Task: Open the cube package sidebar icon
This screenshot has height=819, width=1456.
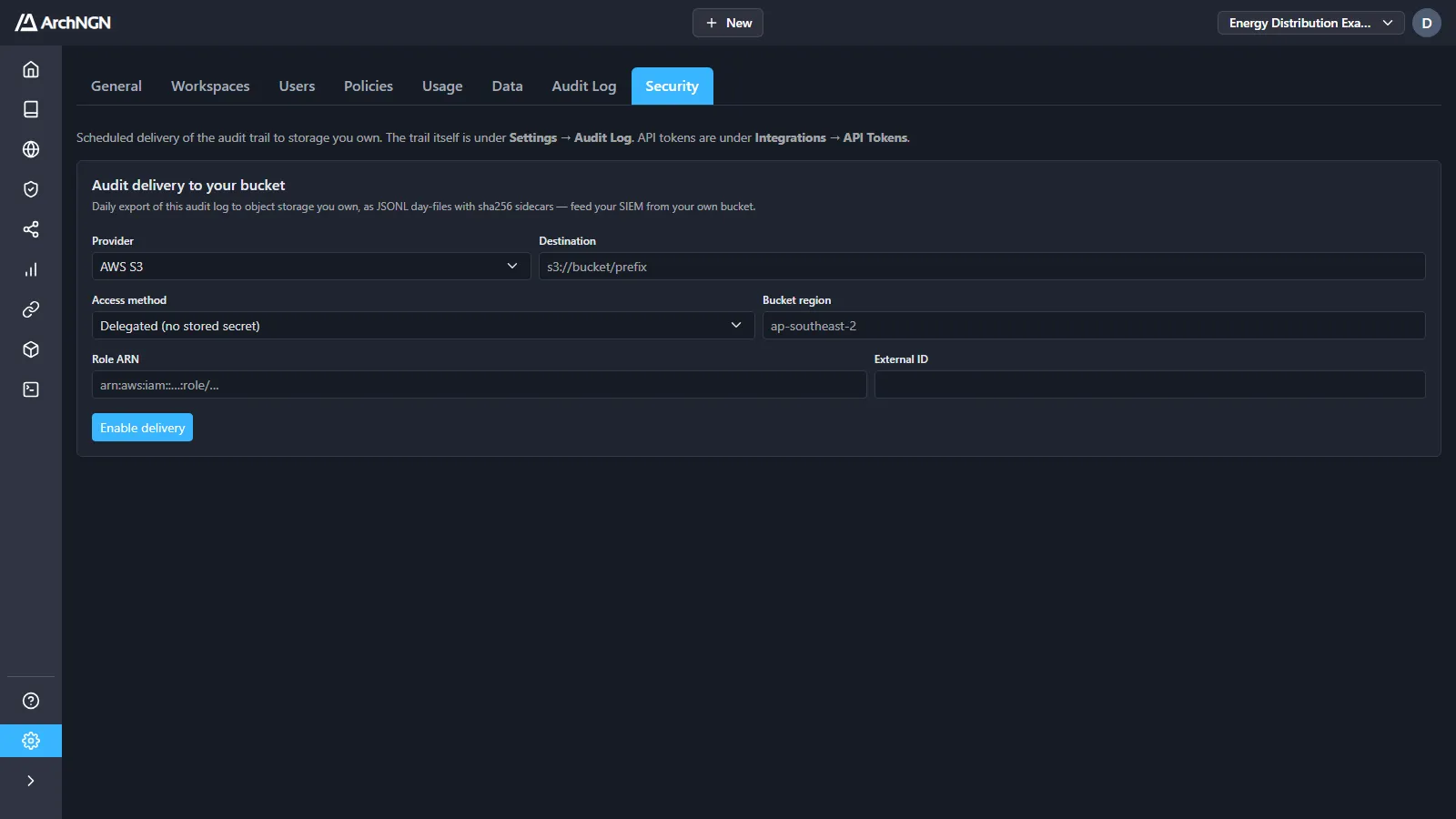Action: [x=31, y=349]
